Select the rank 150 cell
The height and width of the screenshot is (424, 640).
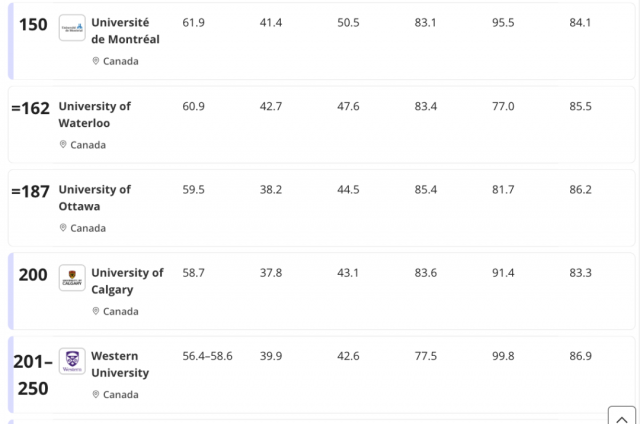point(33,25)
